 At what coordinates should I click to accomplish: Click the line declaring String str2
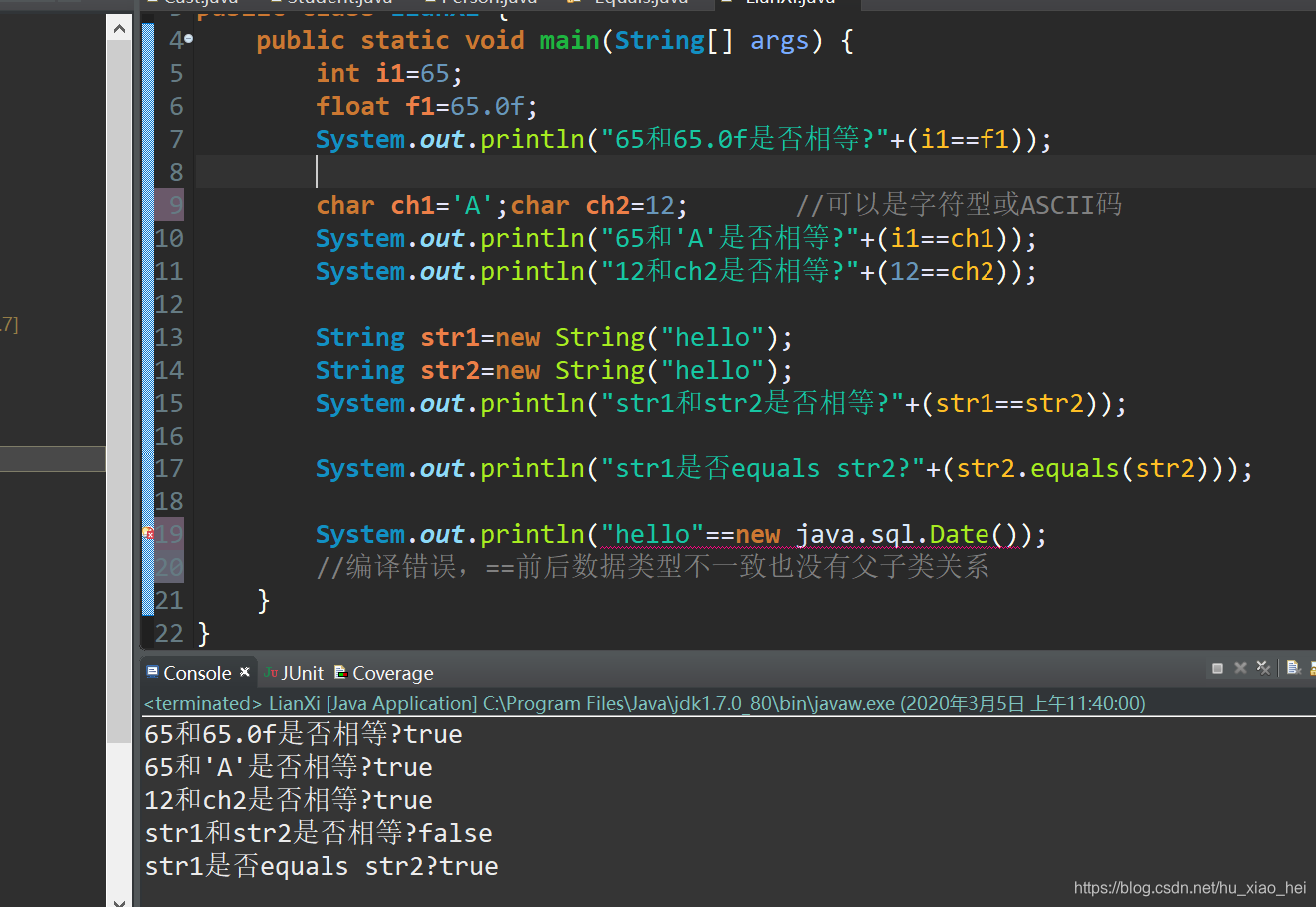pyautogui.click(x=554, y=370)
